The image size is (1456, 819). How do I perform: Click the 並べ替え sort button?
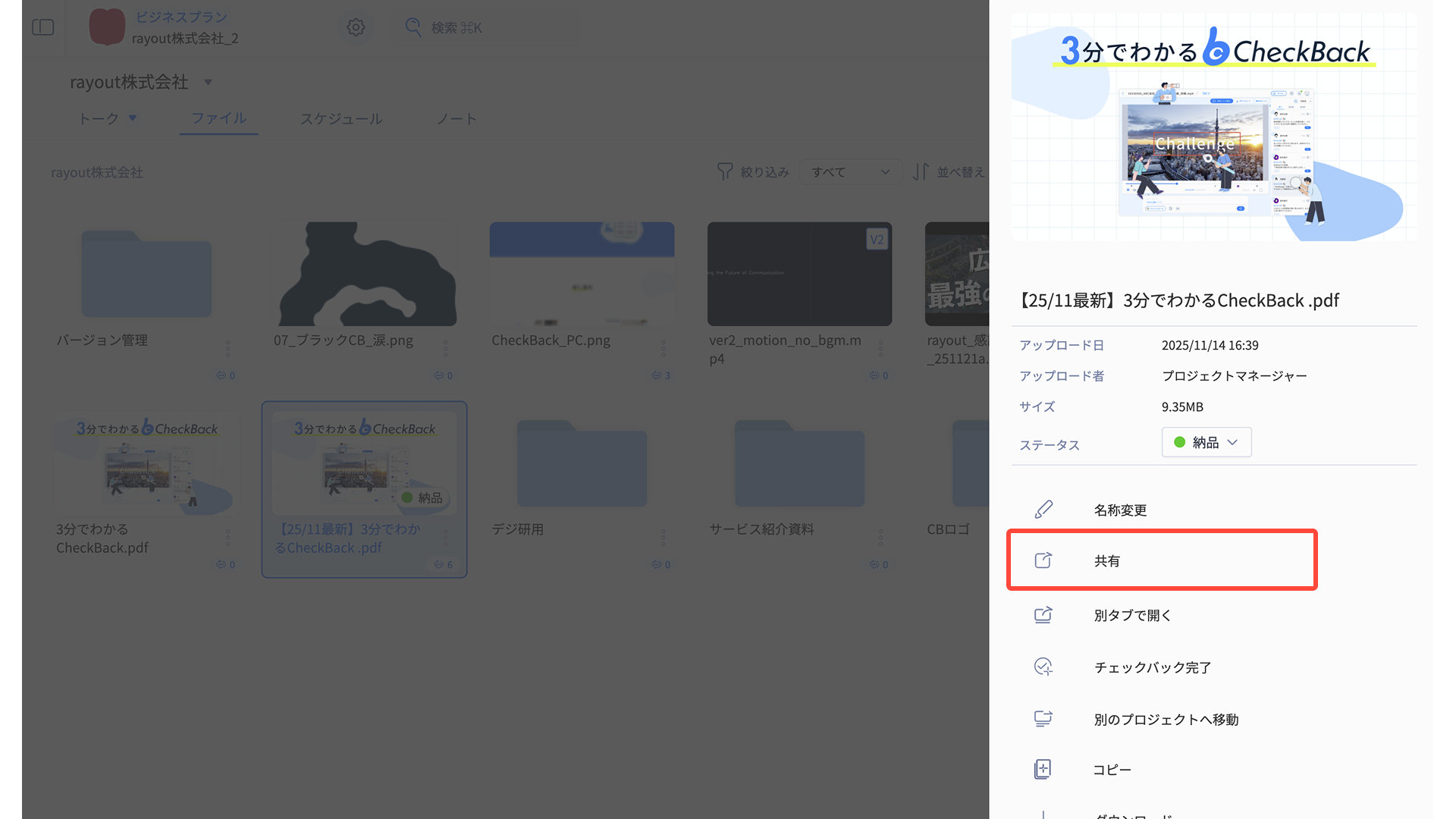click(x=948, y=172)
